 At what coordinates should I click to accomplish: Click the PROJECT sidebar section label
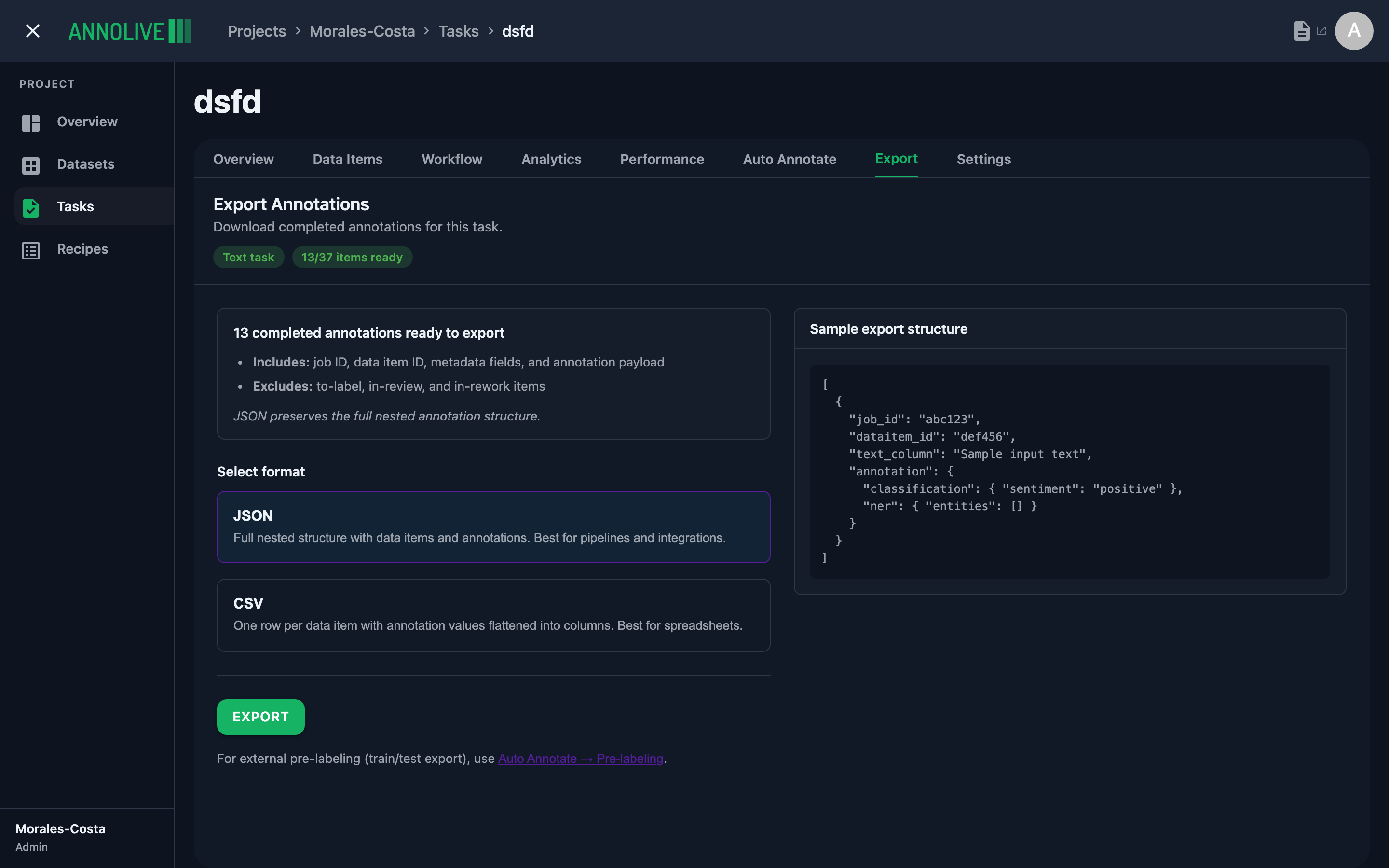47,84
